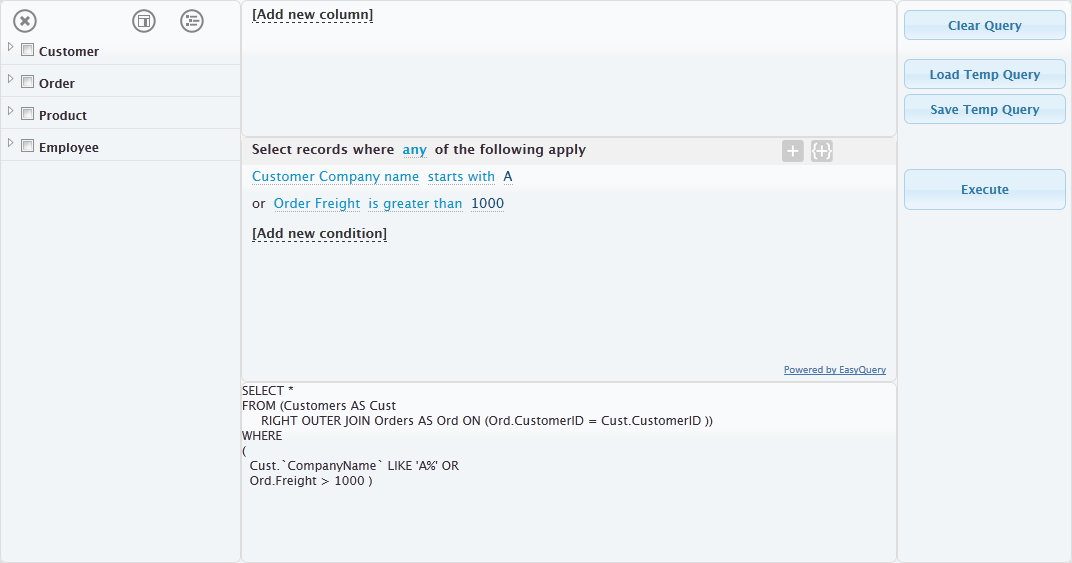Click the plus add-condition icon
The width and height of the screenshot is (1072, 563).
pos(792,151)
